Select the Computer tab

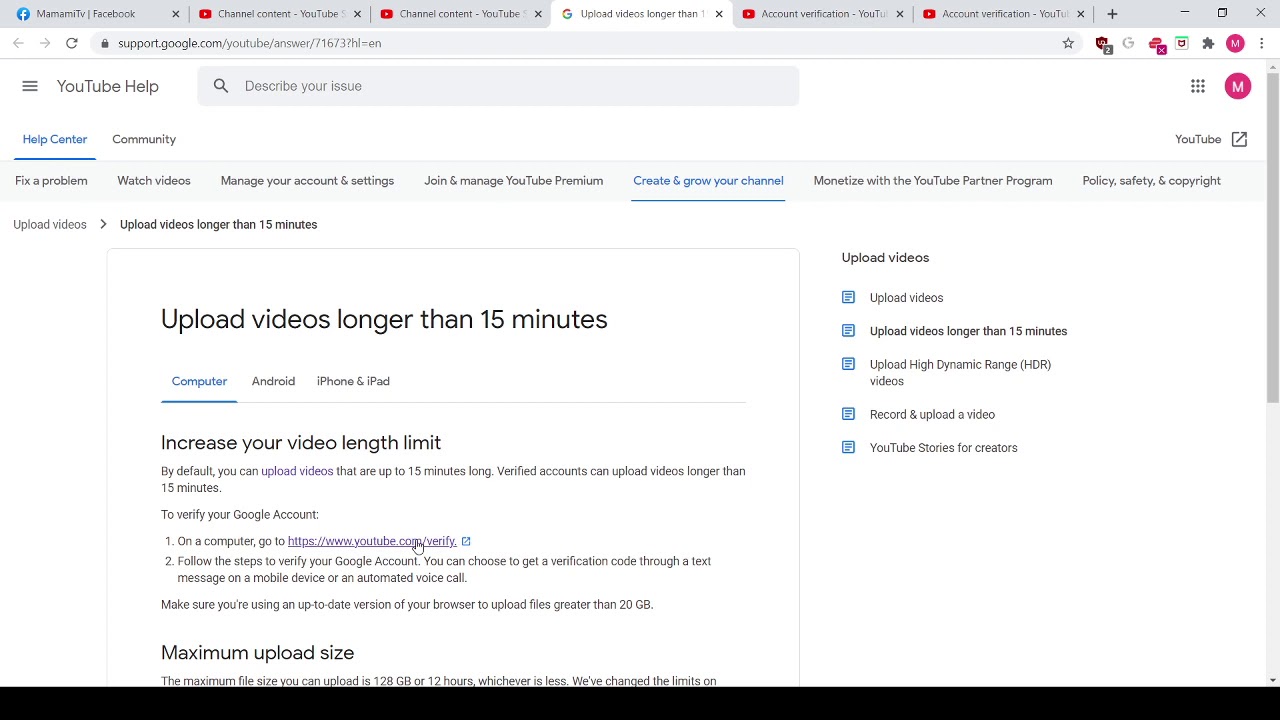[199, 381]
